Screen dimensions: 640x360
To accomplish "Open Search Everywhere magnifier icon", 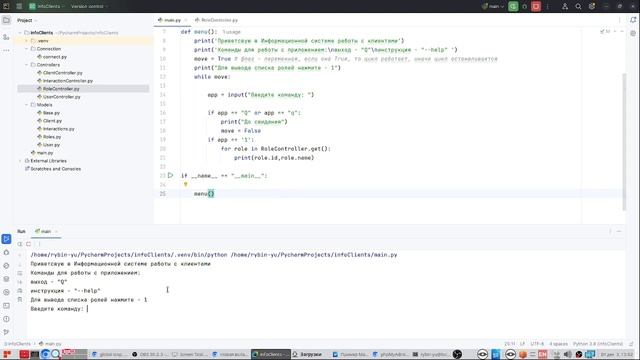I will click(x=578, y=6).
